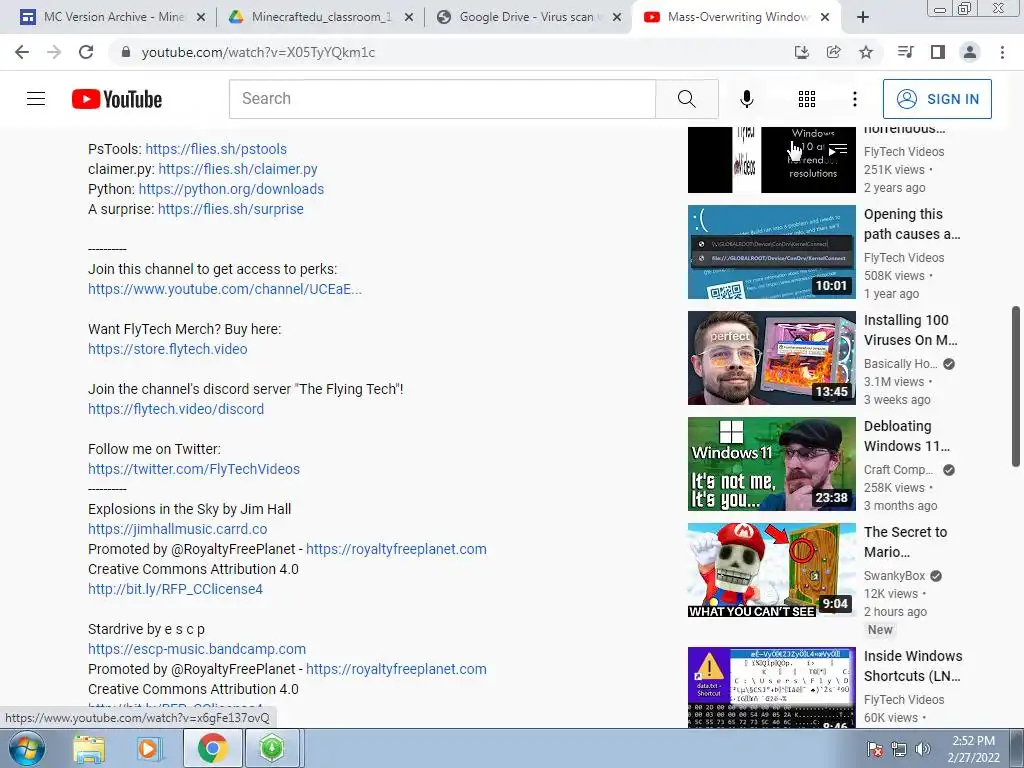Toggle Chrome side panel

938,52
